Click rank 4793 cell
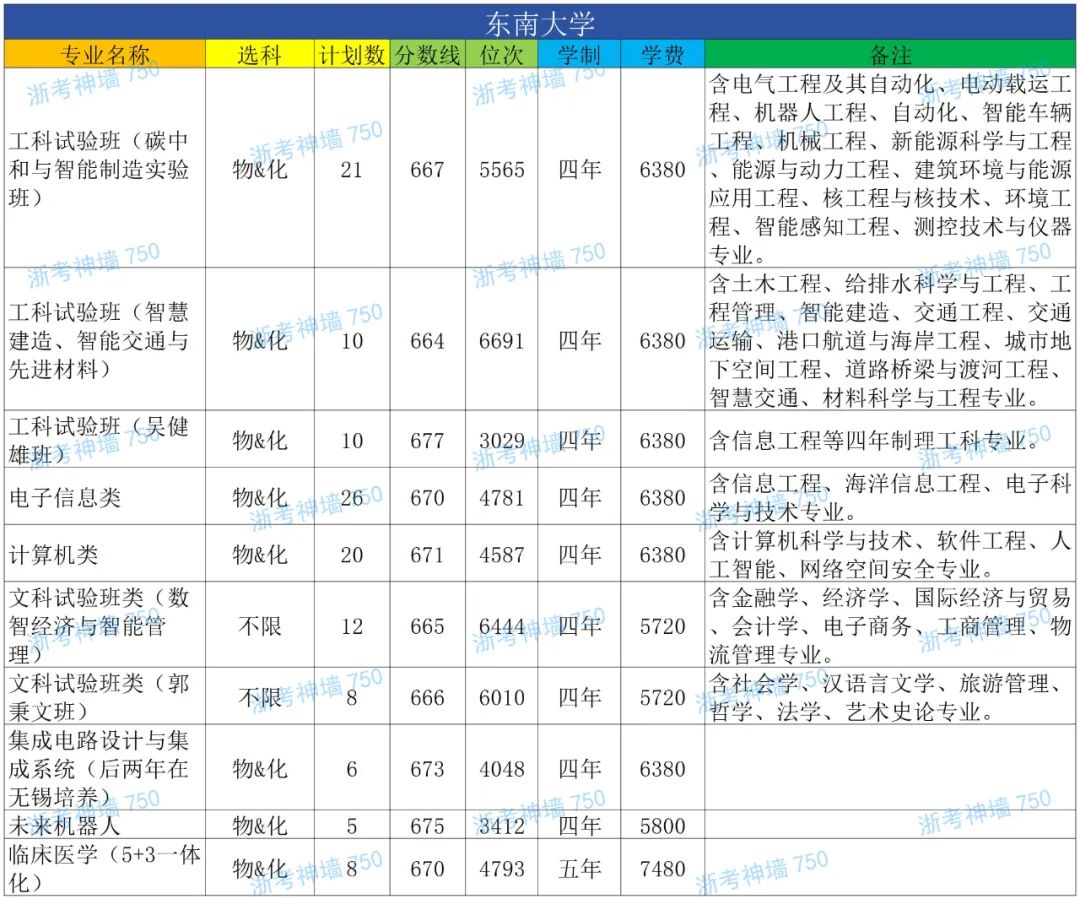This screenshot has height=899, width=1080. [501, 868]
